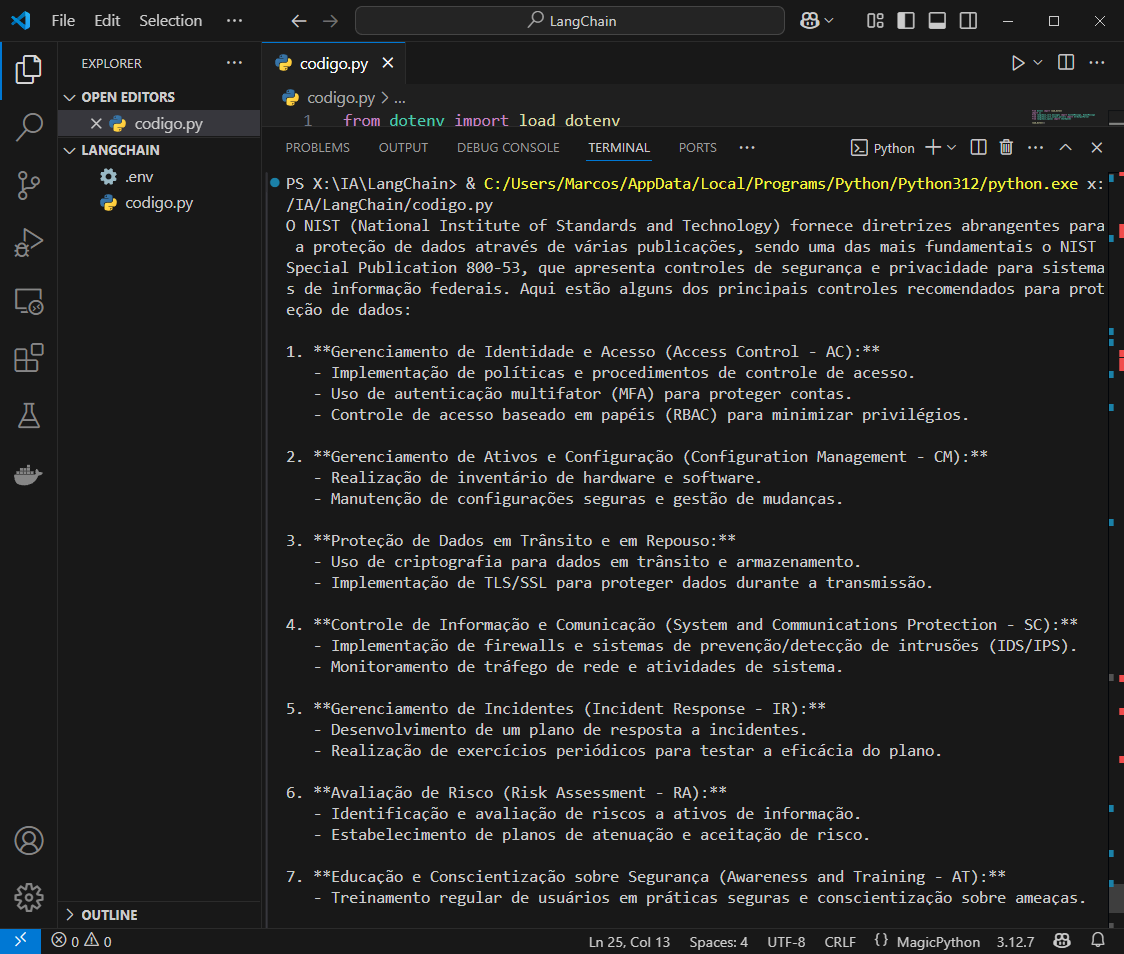Screen dimensions: 1124x954
Task: Open Remote Explorer view
Action: (29, 301)
